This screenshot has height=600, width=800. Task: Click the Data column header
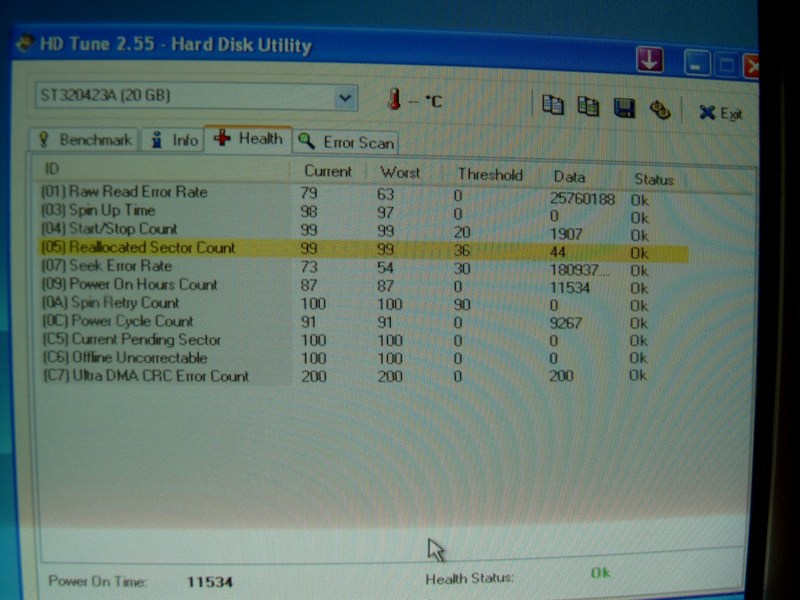pyautogui.click(x=569, y=177)
